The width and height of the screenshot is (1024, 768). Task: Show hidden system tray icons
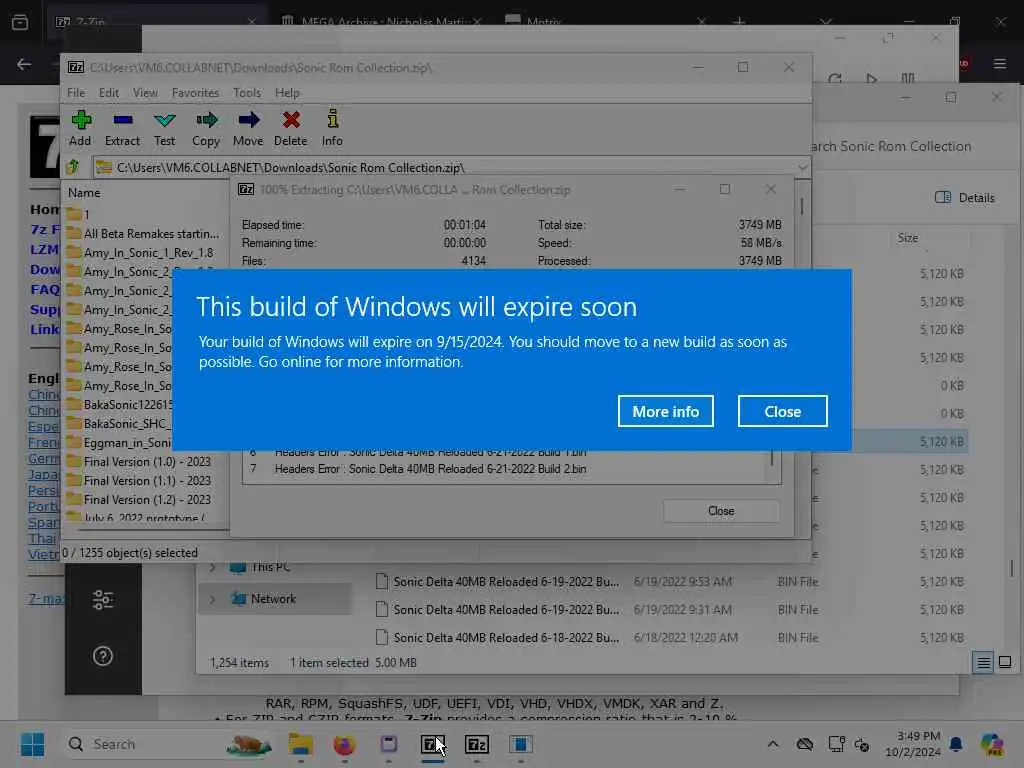tap(773, 744)
